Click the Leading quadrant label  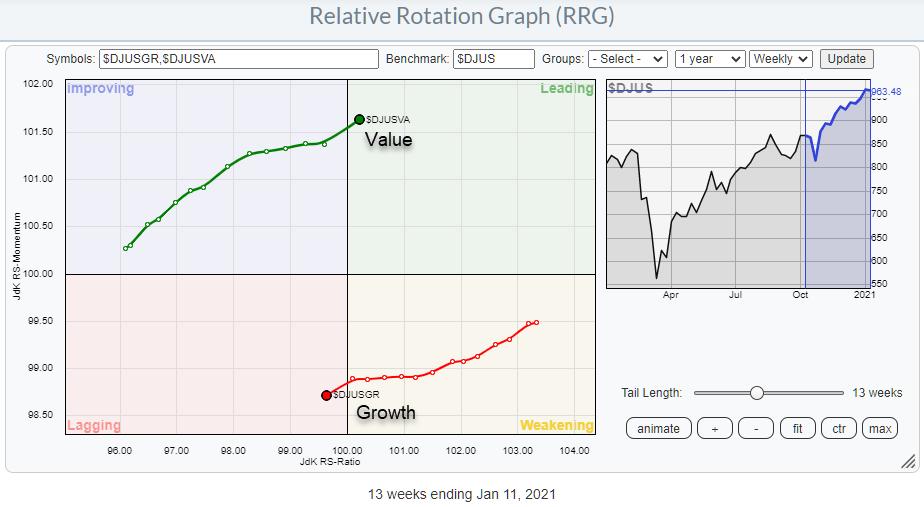[x=567, y=89]
